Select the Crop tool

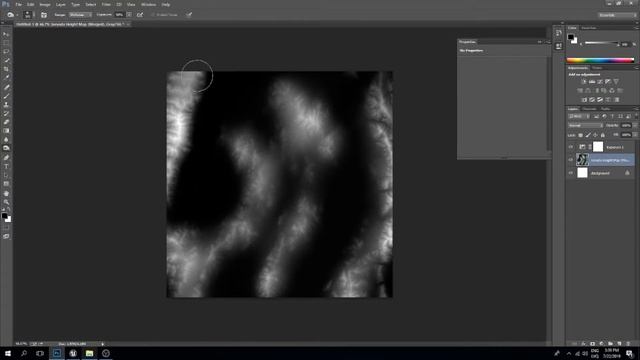point(6,69)
